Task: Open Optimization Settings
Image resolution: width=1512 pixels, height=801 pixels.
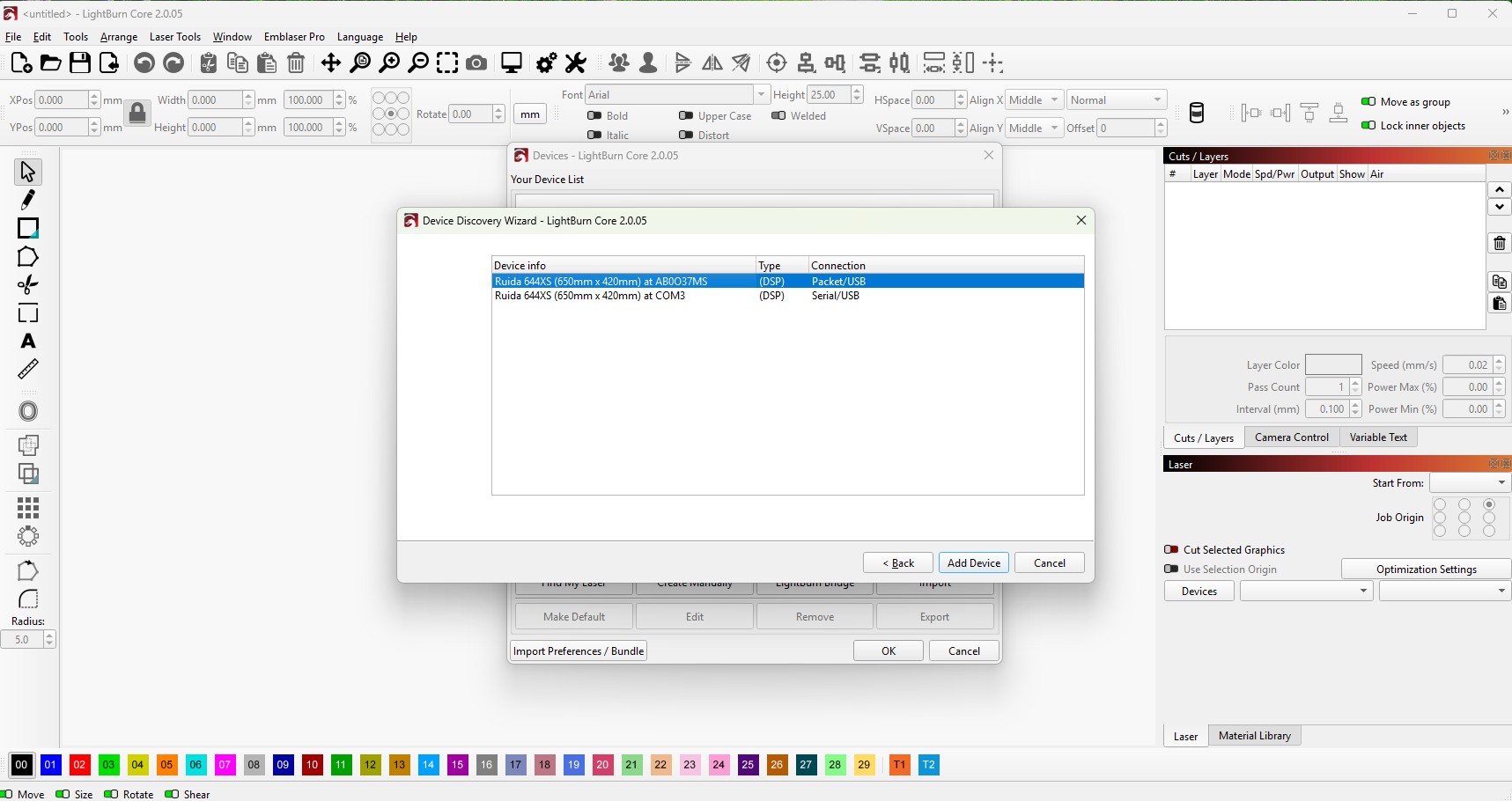Action: (x=1427, y=570)
